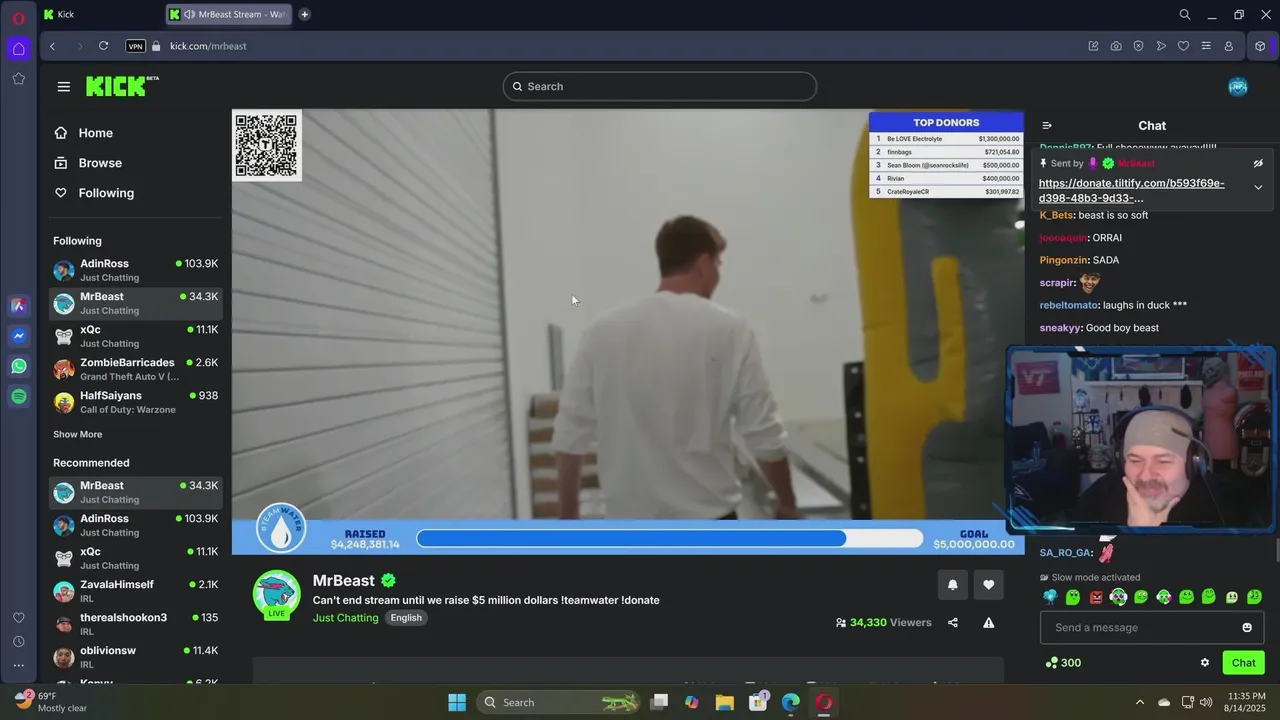This screenshot has height=720, width=1280.
Task: Open the Kick hamburger menu
Action: [x=64, y=86]
